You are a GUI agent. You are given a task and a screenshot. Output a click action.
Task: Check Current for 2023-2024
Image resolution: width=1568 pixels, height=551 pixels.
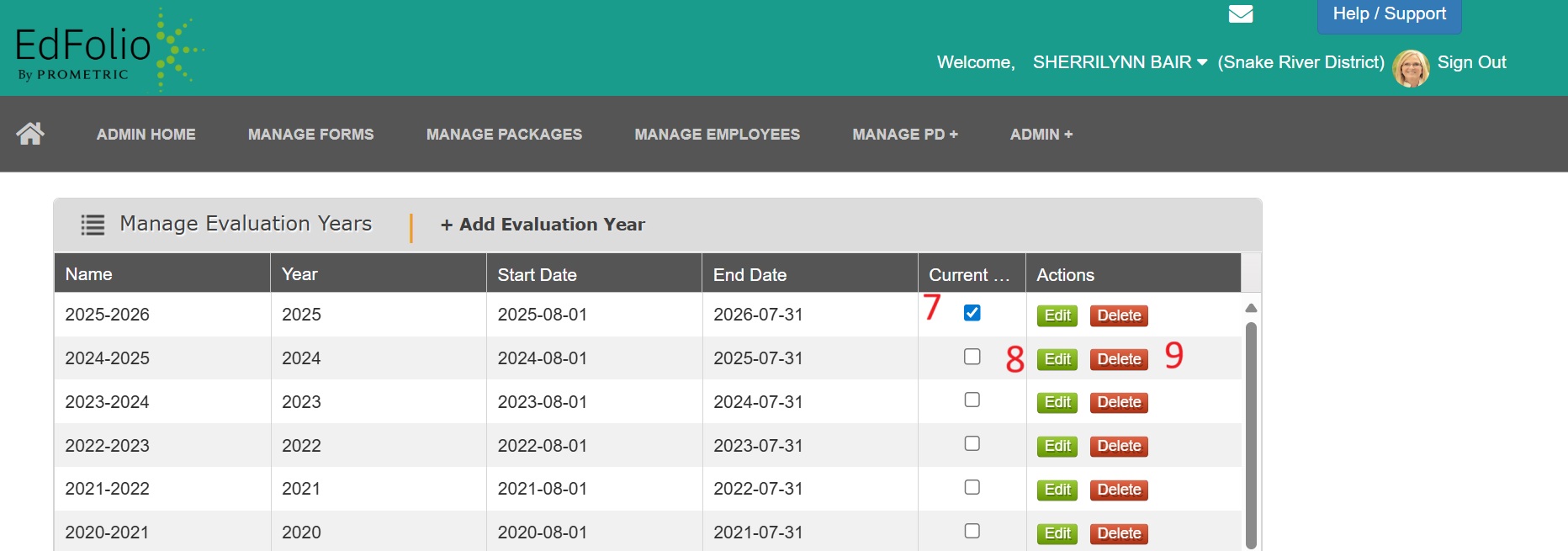point(972,400)
